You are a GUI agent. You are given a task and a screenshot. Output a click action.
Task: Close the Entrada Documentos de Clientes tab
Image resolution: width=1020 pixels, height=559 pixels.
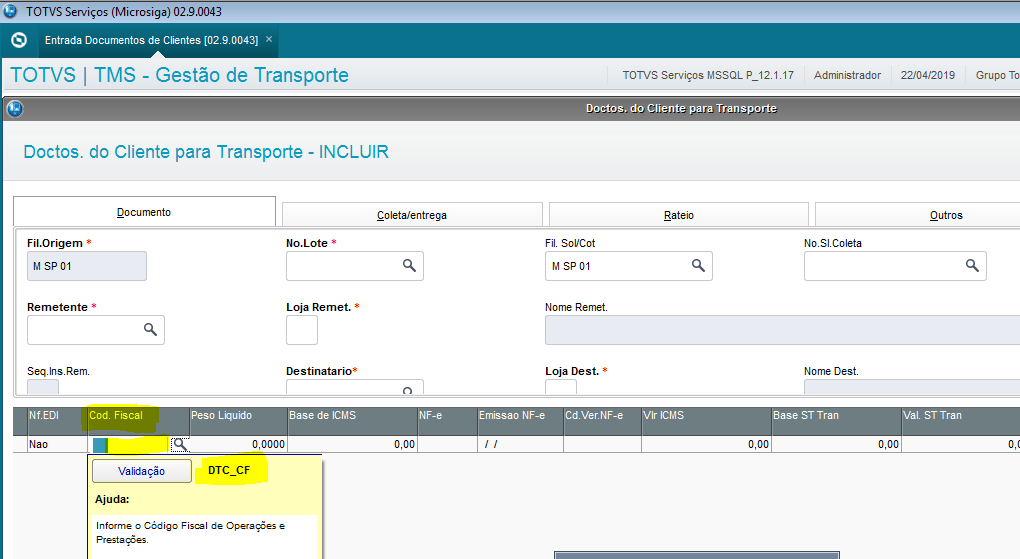(269, 40)
